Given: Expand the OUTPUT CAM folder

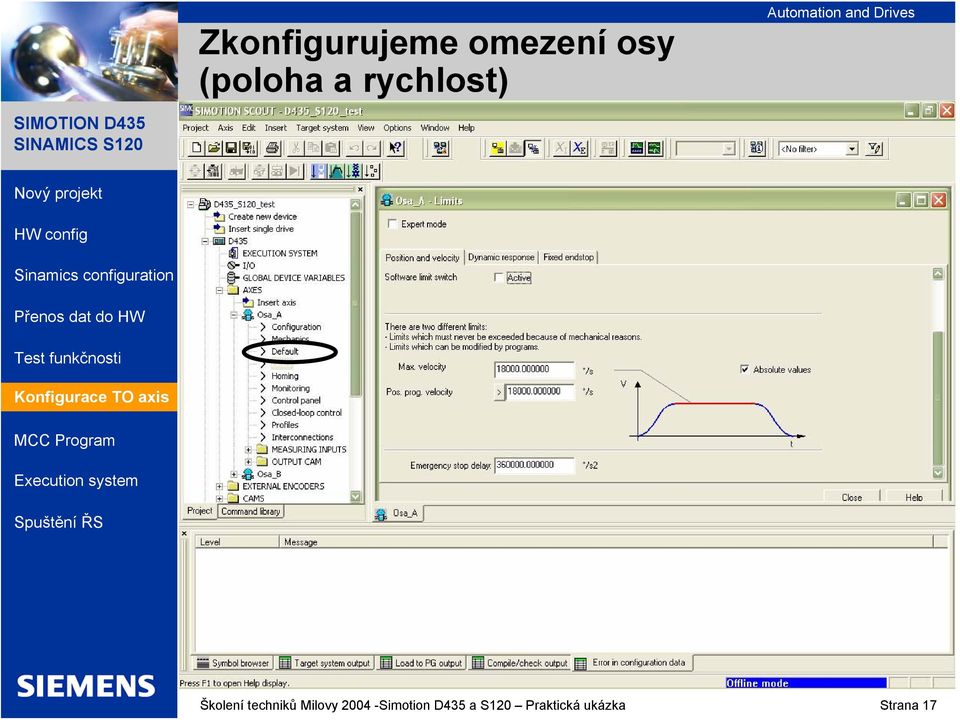Looking at the screenshot, I should click(249, 462).
